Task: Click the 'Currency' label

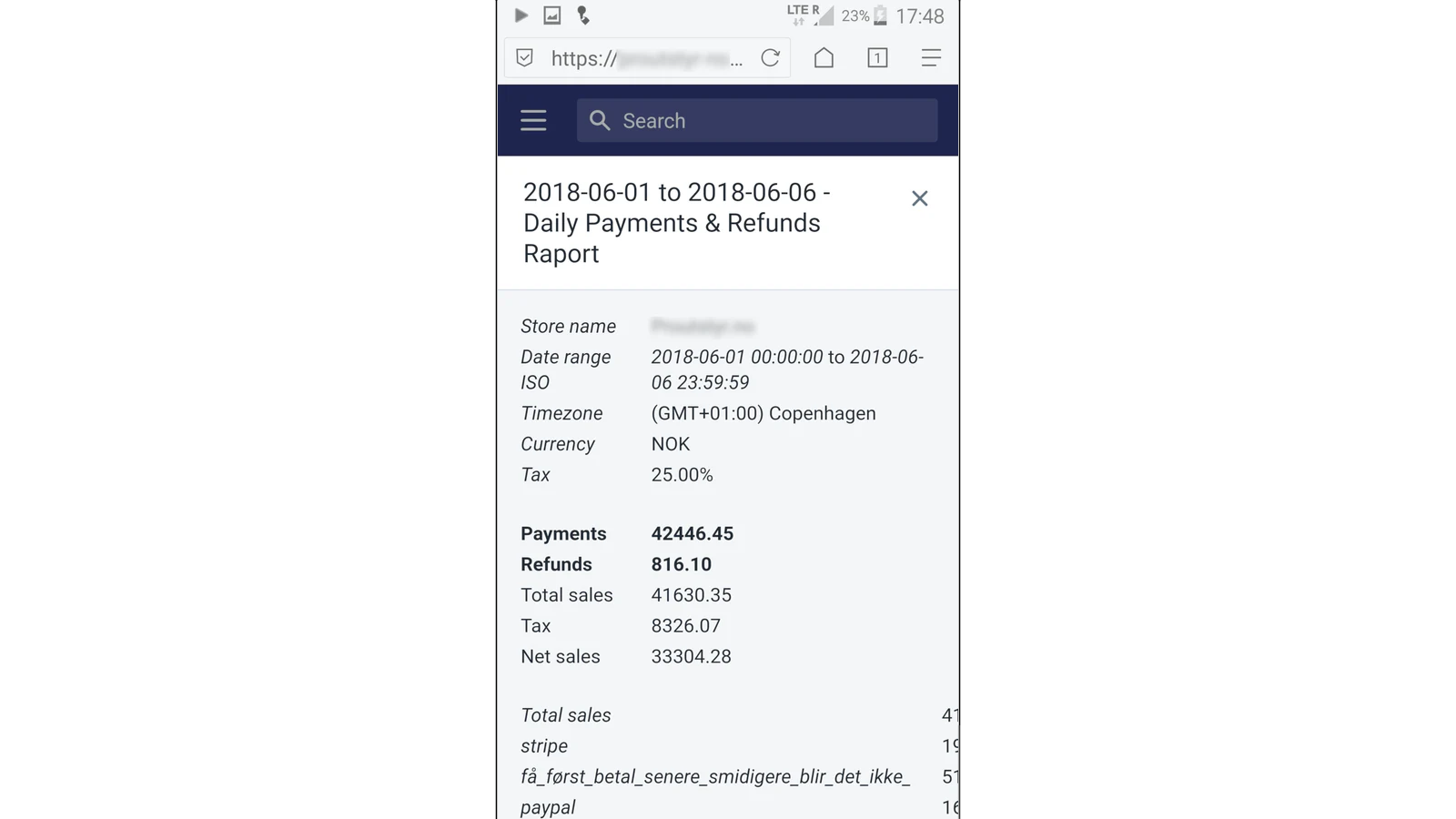Action: tap(557, 444)
